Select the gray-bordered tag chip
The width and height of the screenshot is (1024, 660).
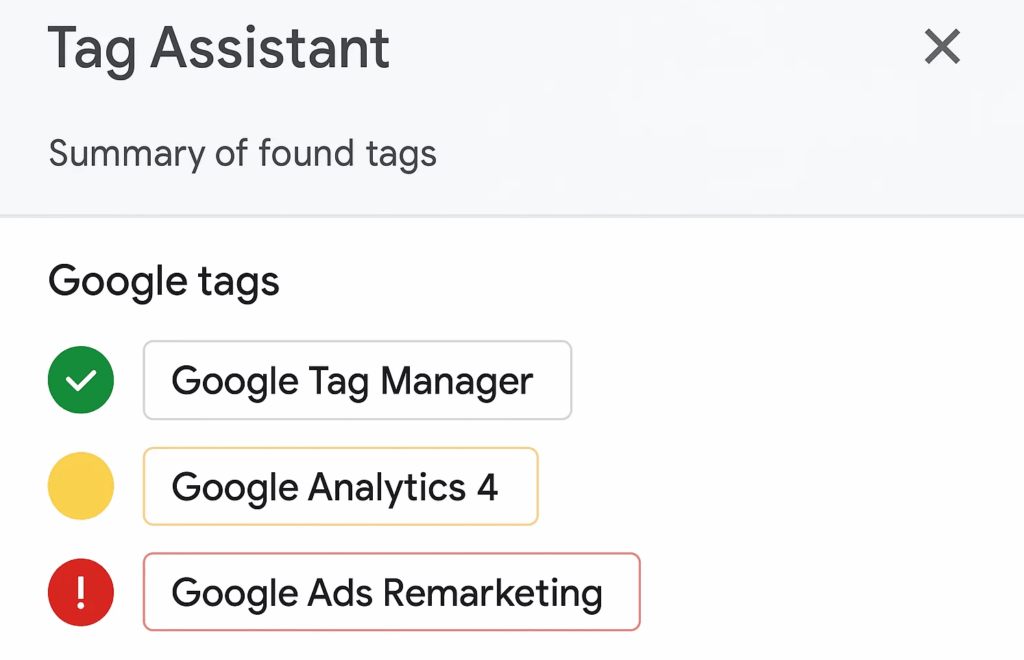357,380
